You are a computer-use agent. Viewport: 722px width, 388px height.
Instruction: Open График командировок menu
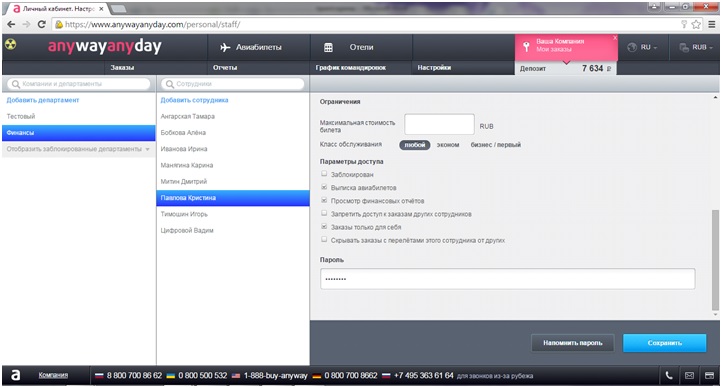(351, 68)
